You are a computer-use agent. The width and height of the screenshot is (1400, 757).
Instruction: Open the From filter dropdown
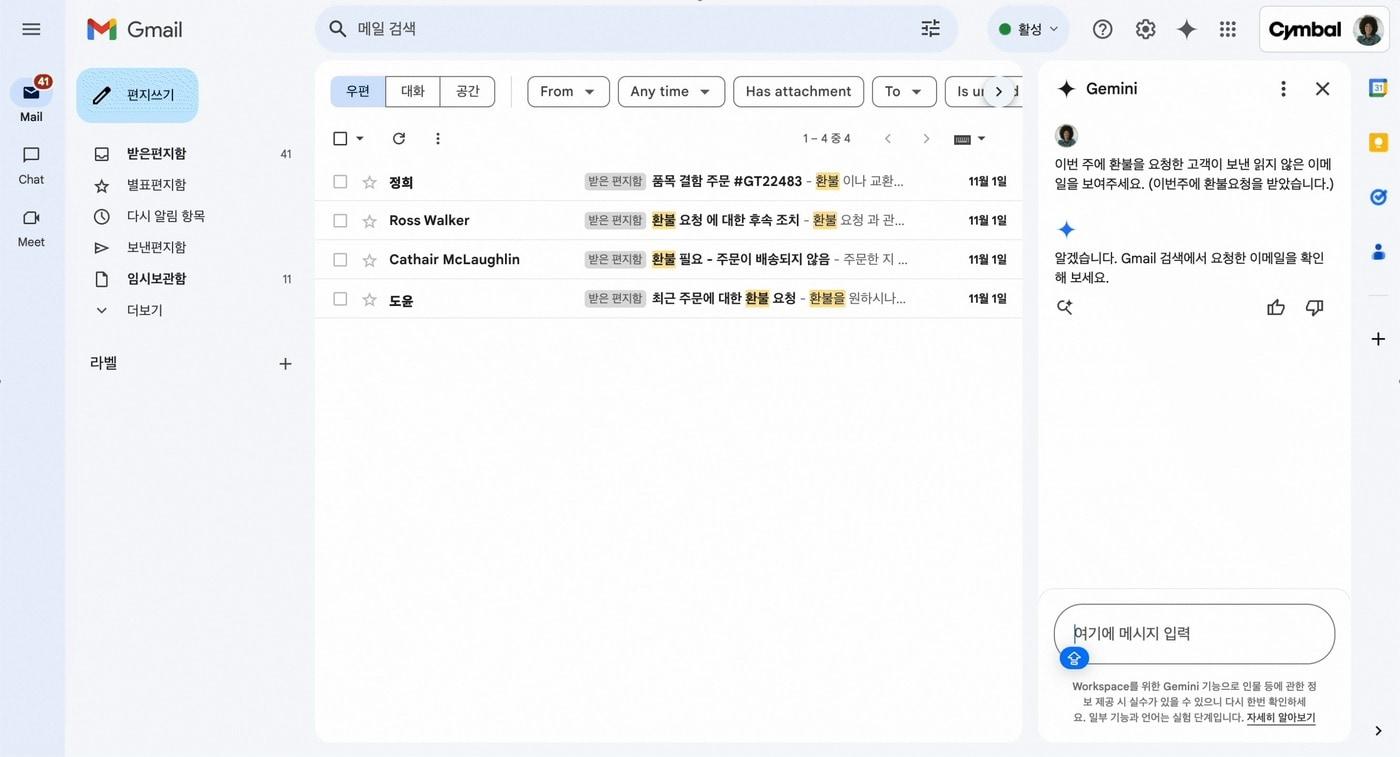click(568, 91)
